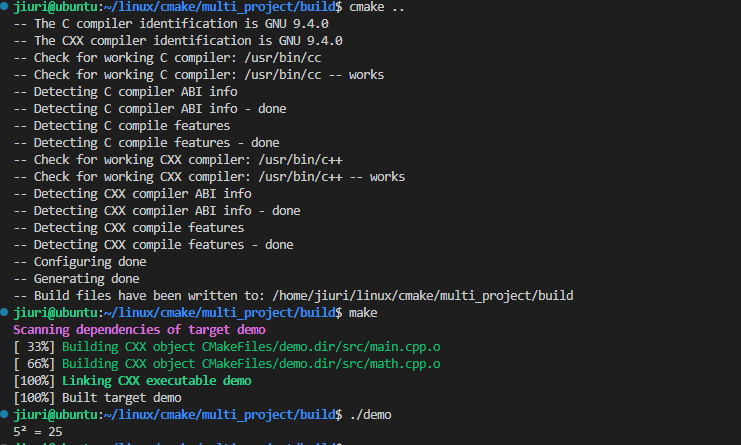741x445 pixels.
Task: Click the blue dot beside the make prompt
Action: tap(4, 312)
